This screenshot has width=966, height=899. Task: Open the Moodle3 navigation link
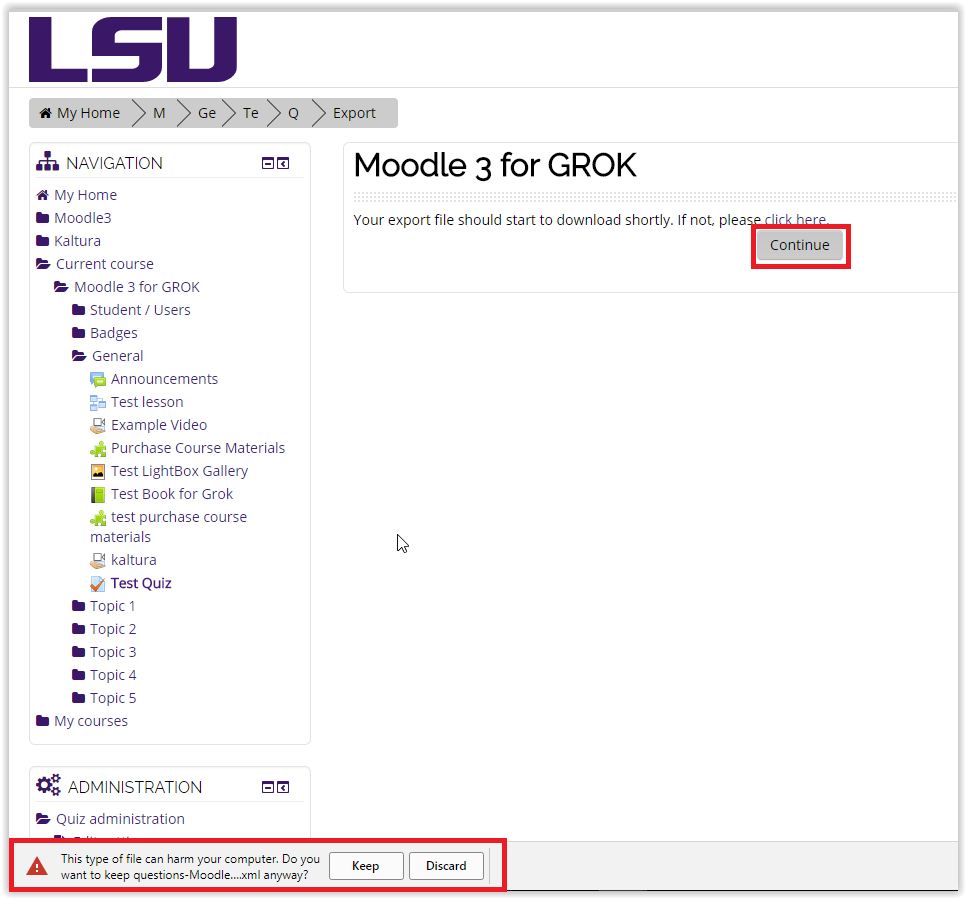pos(83,218)
